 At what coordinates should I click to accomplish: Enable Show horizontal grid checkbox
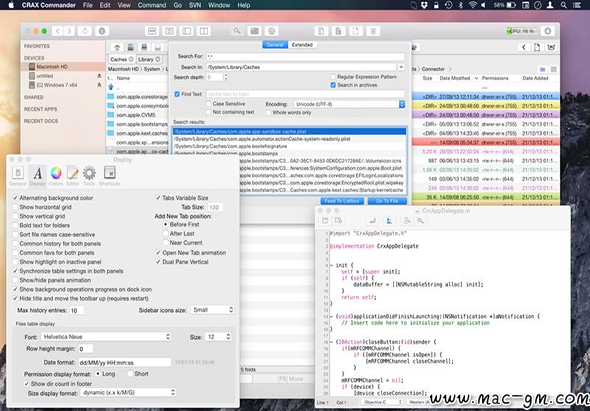15,207
